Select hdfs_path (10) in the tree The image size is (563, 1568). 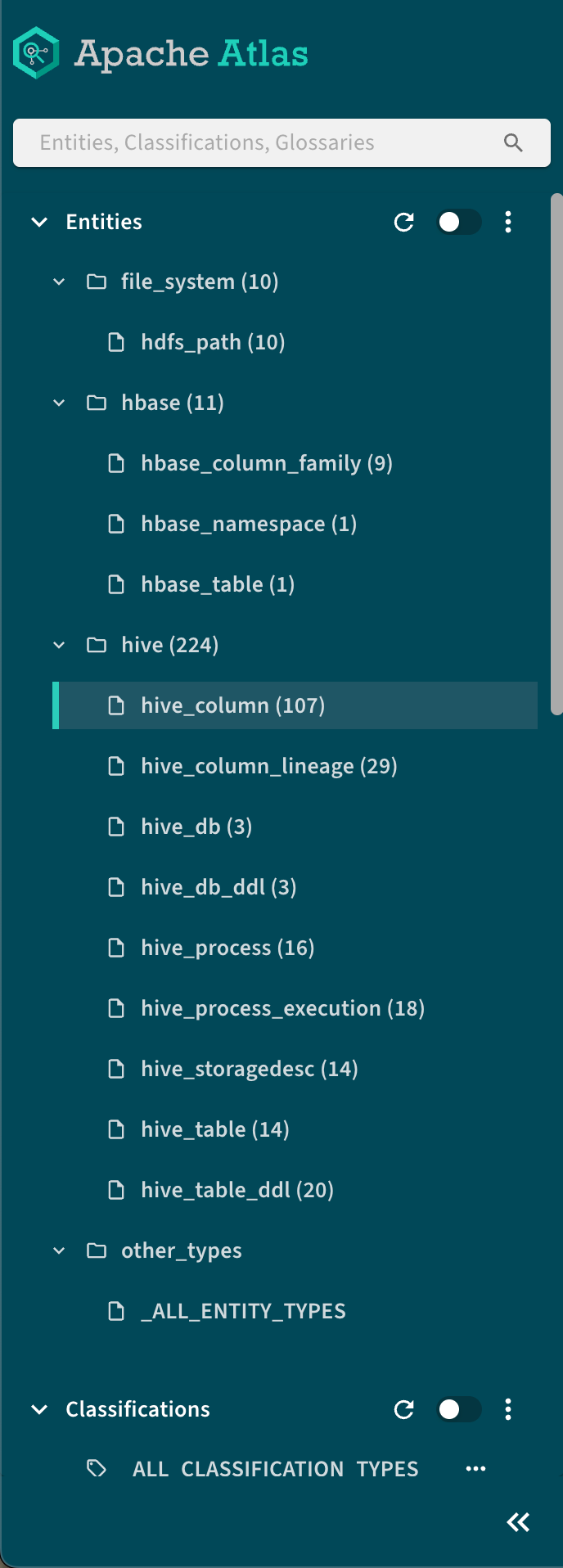213,342
